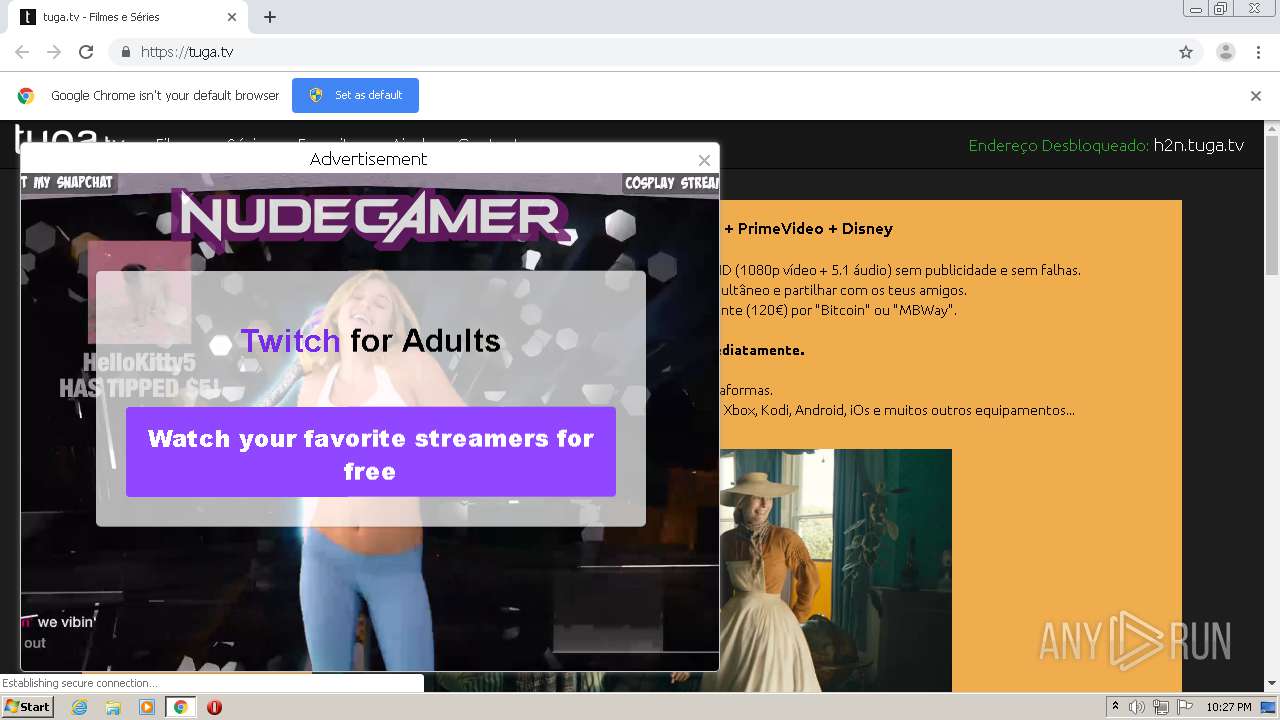Go back in Chrome
Viewport: 1280px width, 720px height.
[x=22, y=52]
